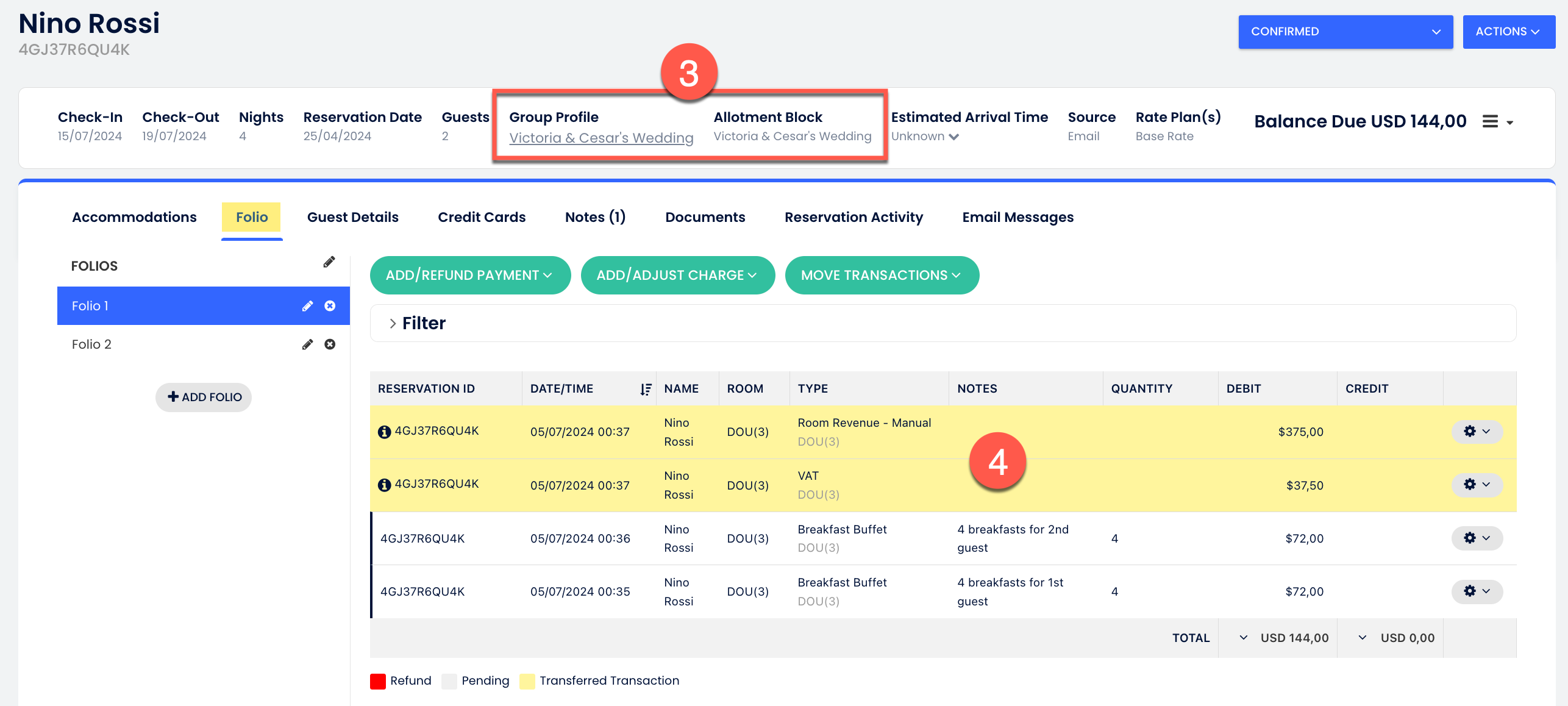Click the pencil icon on Folio 1
The width and height of the screenshot is (1568, 706).
(308, 306)
